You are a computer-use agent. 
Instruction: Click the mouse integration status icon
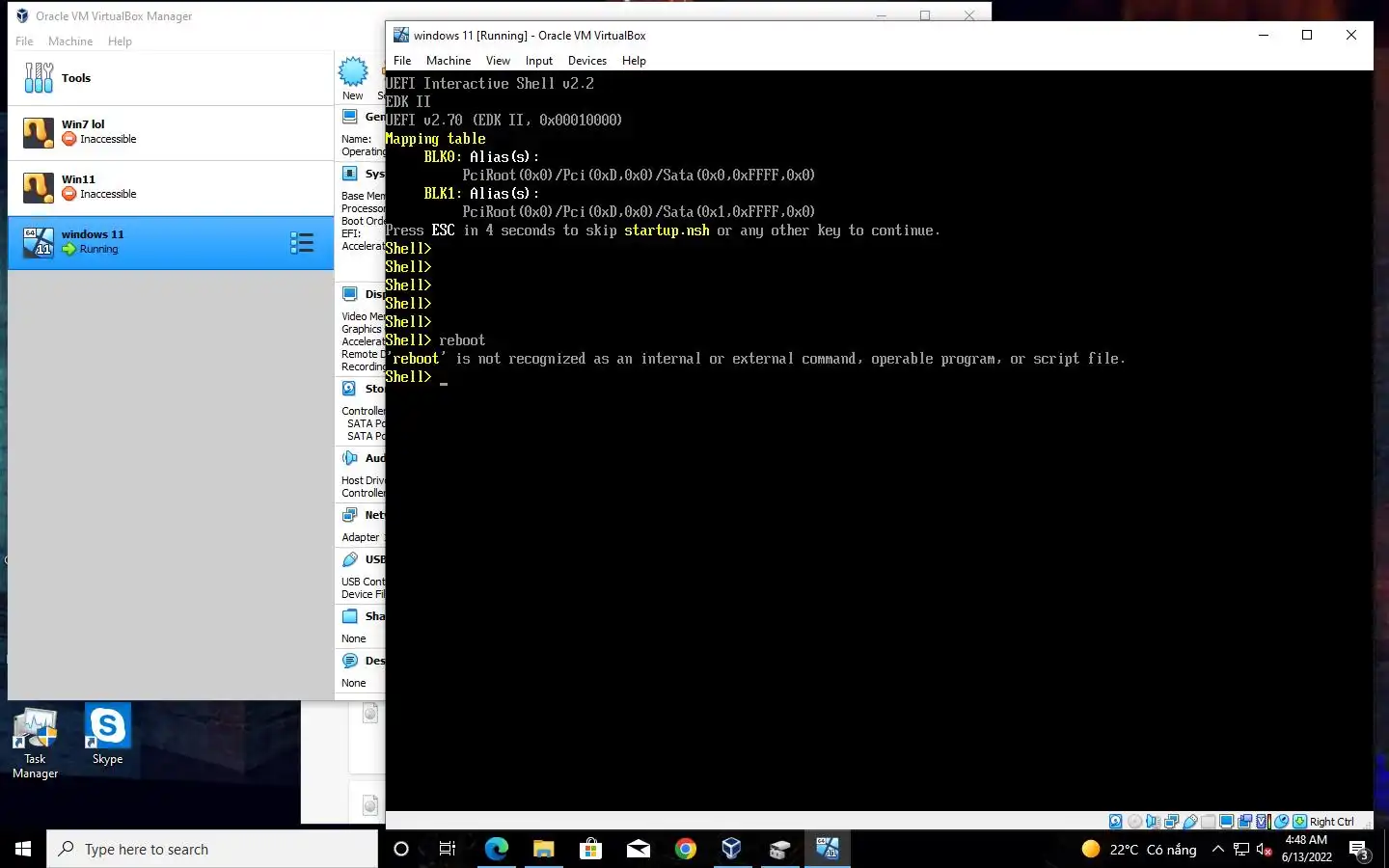pos(1281,822)
